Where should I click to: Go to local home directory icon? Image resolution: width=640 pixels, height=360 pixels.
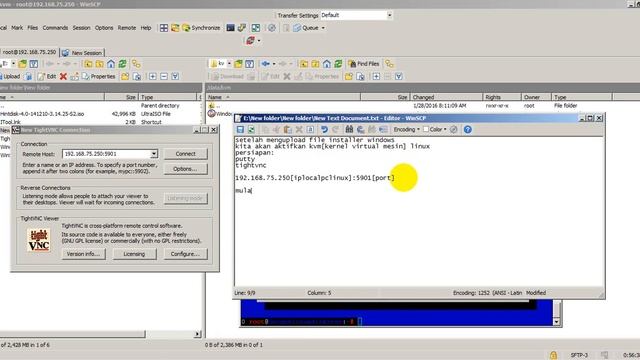[x=111, y=64]
